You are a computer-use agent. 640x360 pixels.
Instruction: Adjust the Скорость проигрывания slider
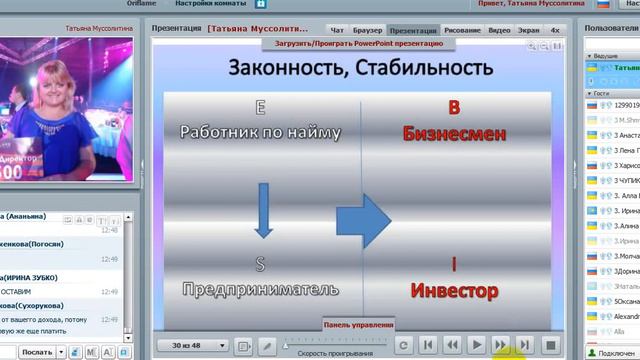pyautogui.click(x=286, y=346)
